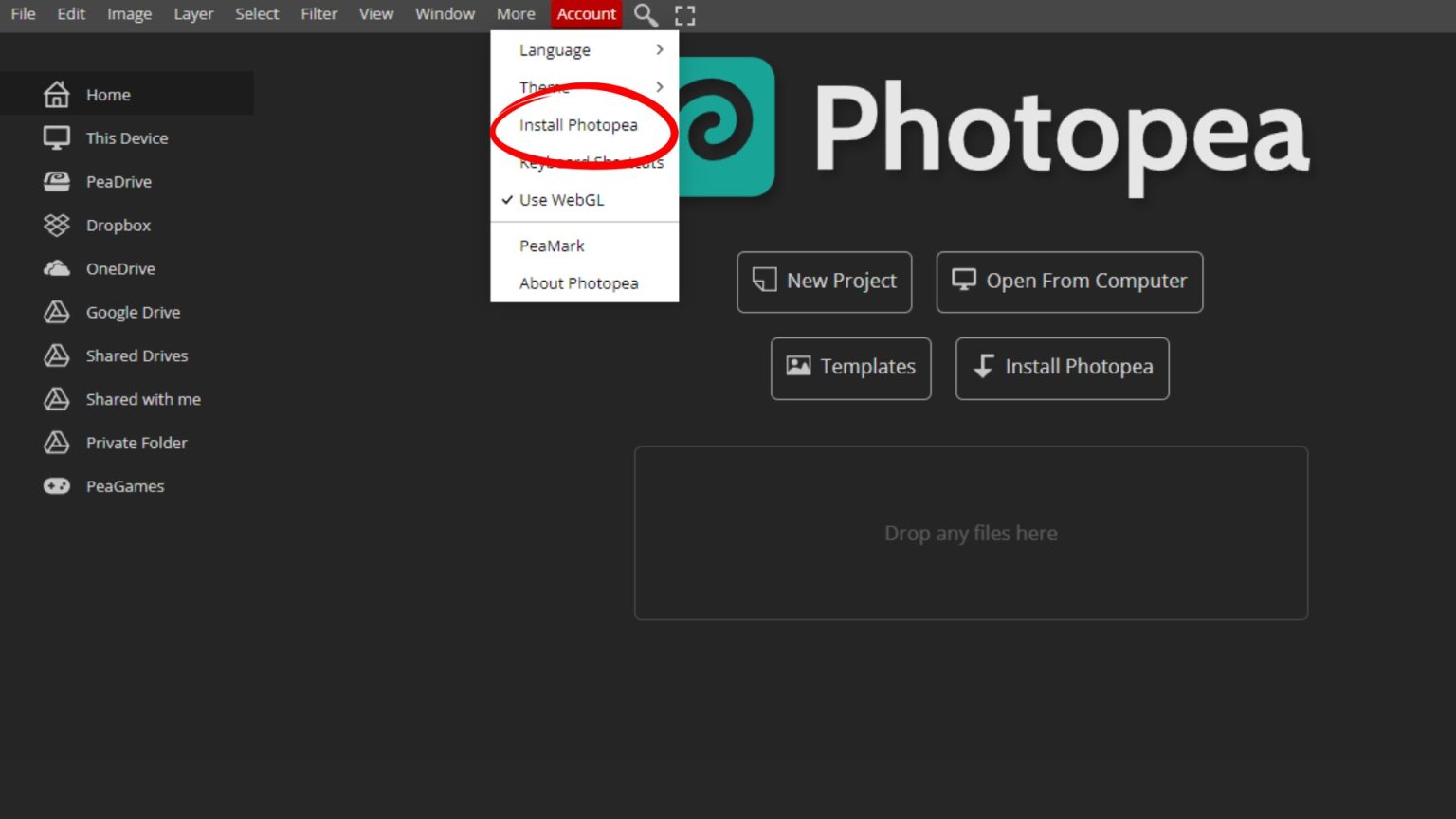This screenshot has height=819, width=1456.
Task: Open the File menu
Action: (x=22, y=13)
